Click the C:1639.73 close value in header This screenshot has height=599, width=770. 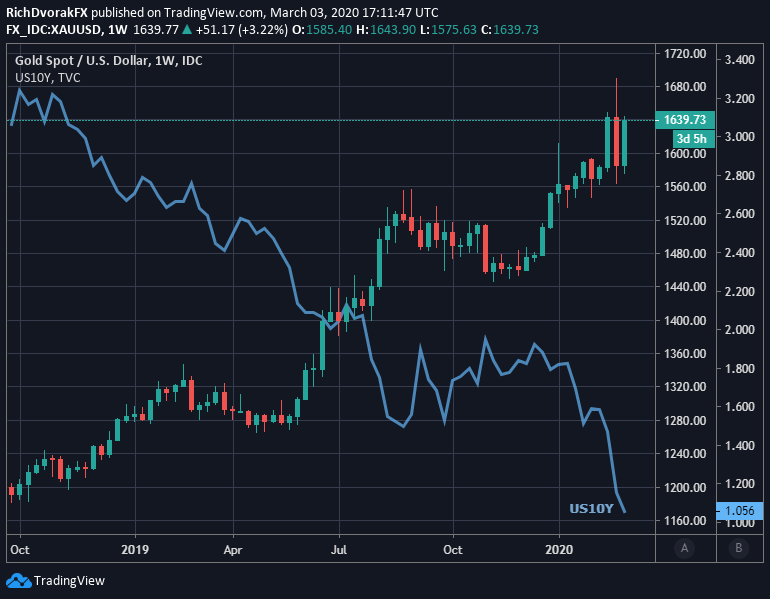tap(510, 30)
